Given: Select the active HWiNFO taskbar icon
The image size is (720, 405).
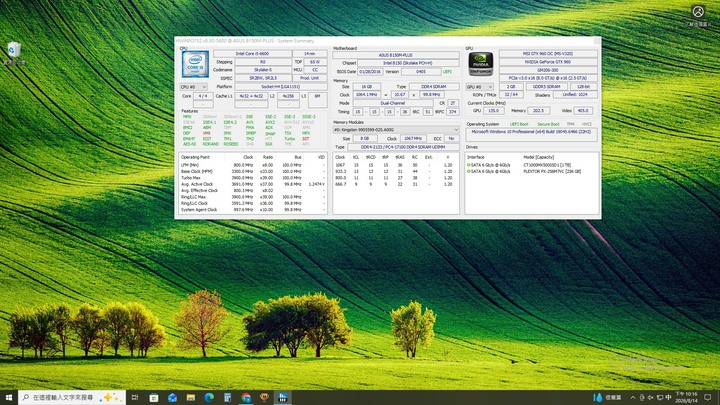Looking at the screenshot, I should tap(282, 397).
